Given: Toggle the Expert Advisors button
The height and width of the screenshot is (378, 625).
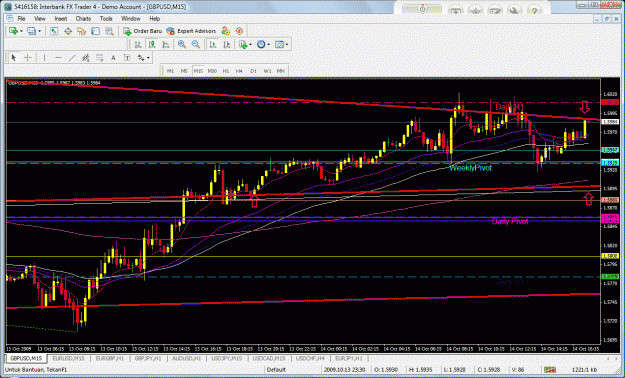Looking at the screenshot, I should click(x=191, y=31).
